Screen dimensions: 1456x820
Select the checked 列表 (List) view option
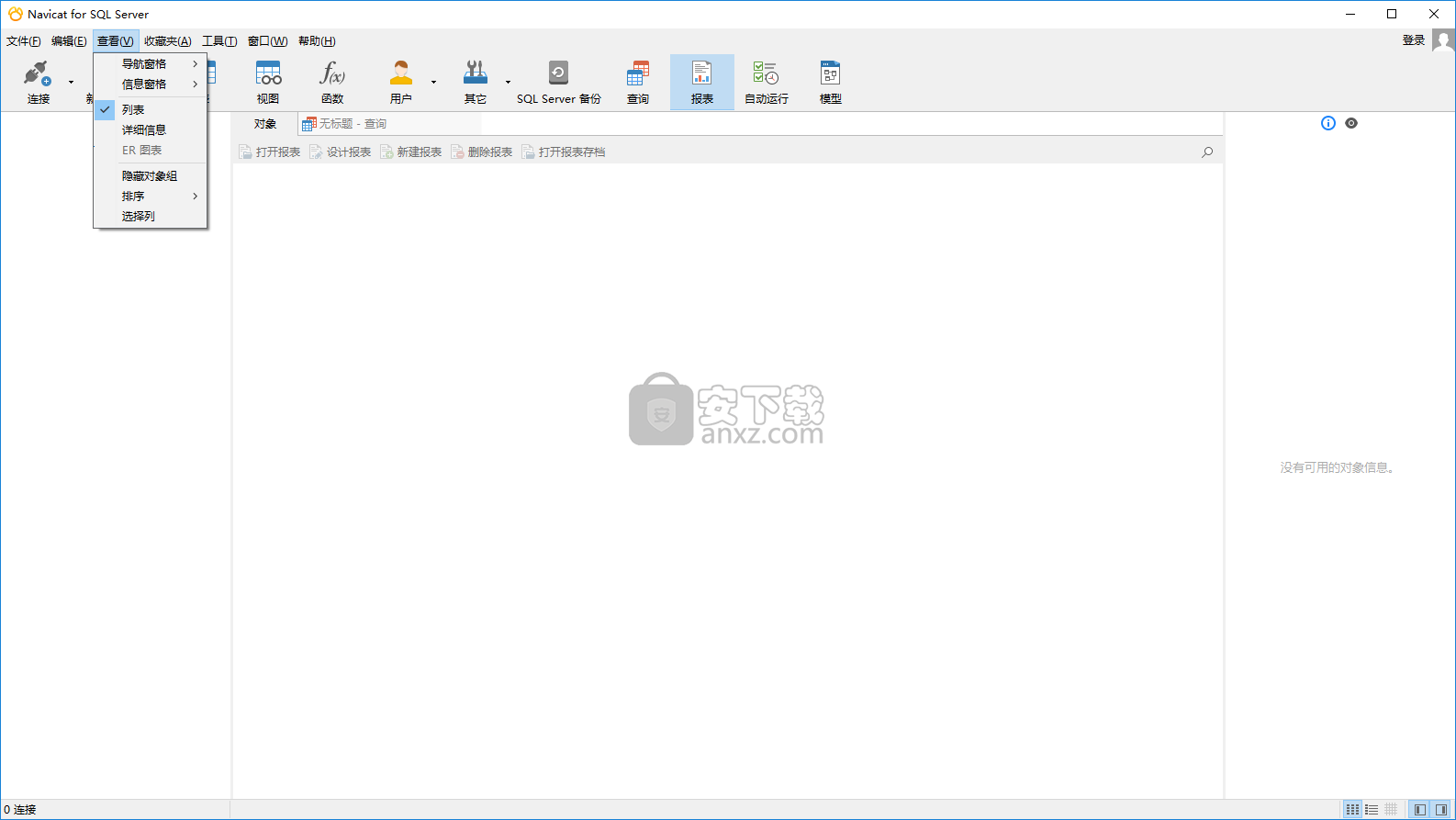pos(151,109)
